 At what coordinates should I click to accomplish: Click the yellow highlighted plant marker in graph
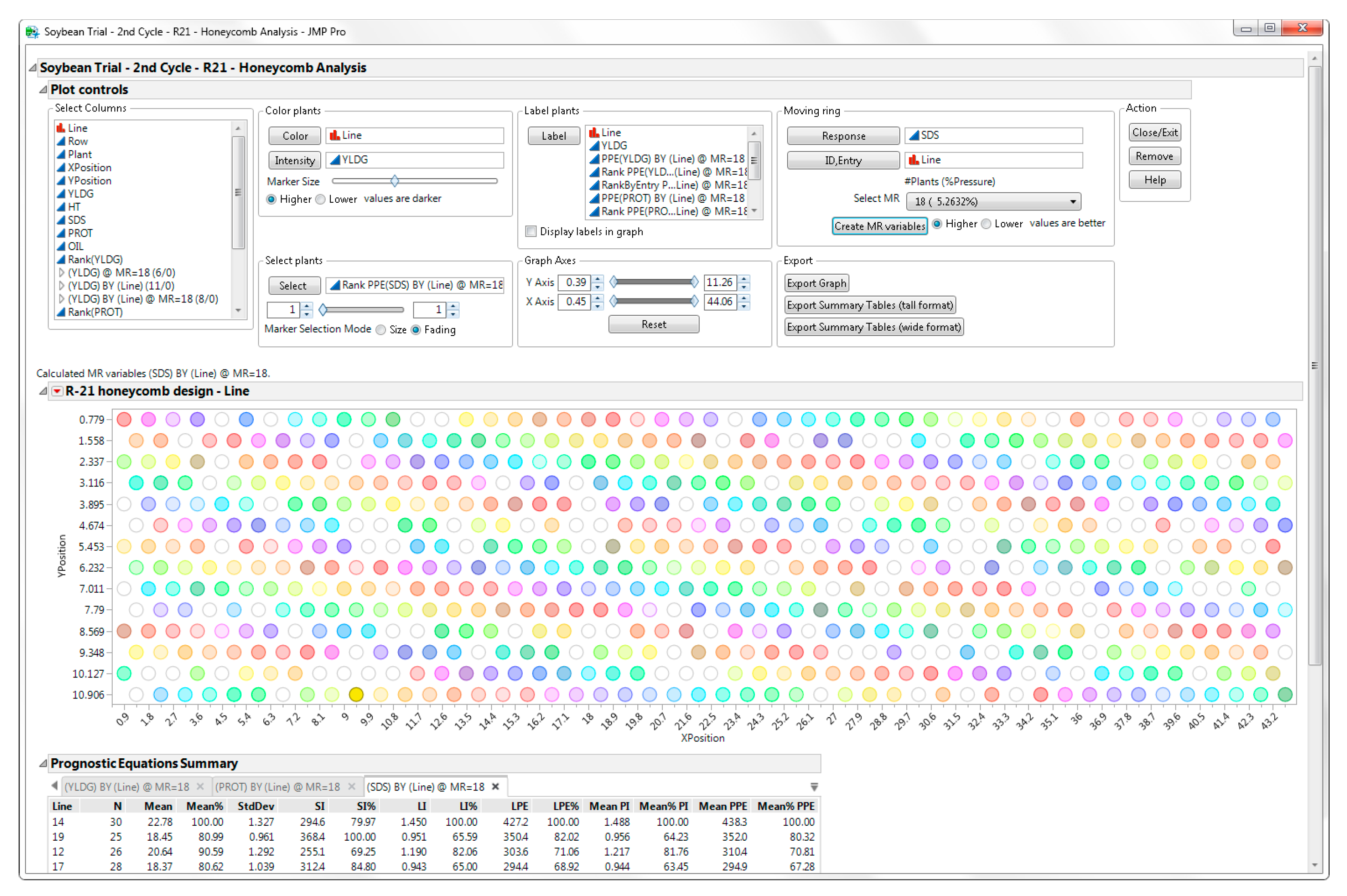tap(356, 694)
